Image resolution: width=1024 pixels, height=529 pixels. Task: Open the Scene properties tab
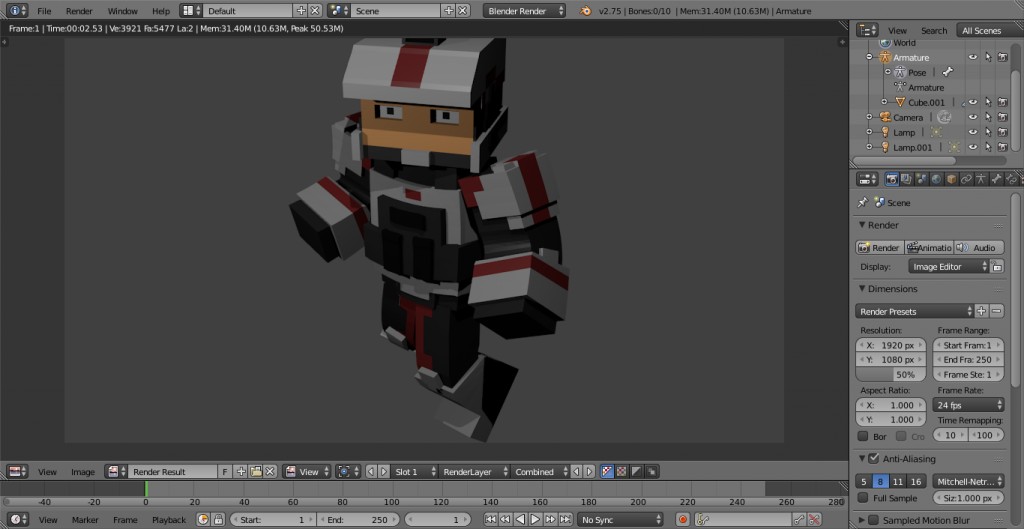(921, 179)
